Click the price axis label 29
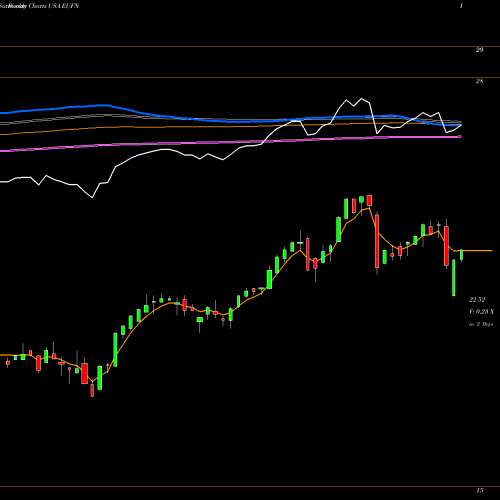 pos(479,50)
